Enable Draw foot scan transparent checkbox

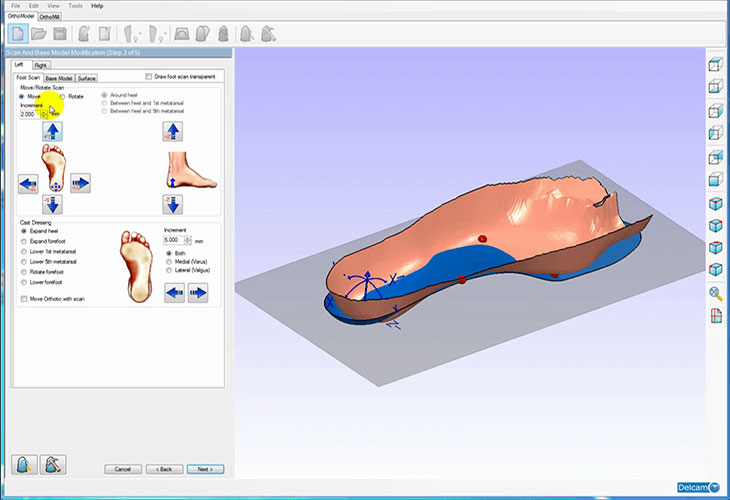(x=149, y=76)
